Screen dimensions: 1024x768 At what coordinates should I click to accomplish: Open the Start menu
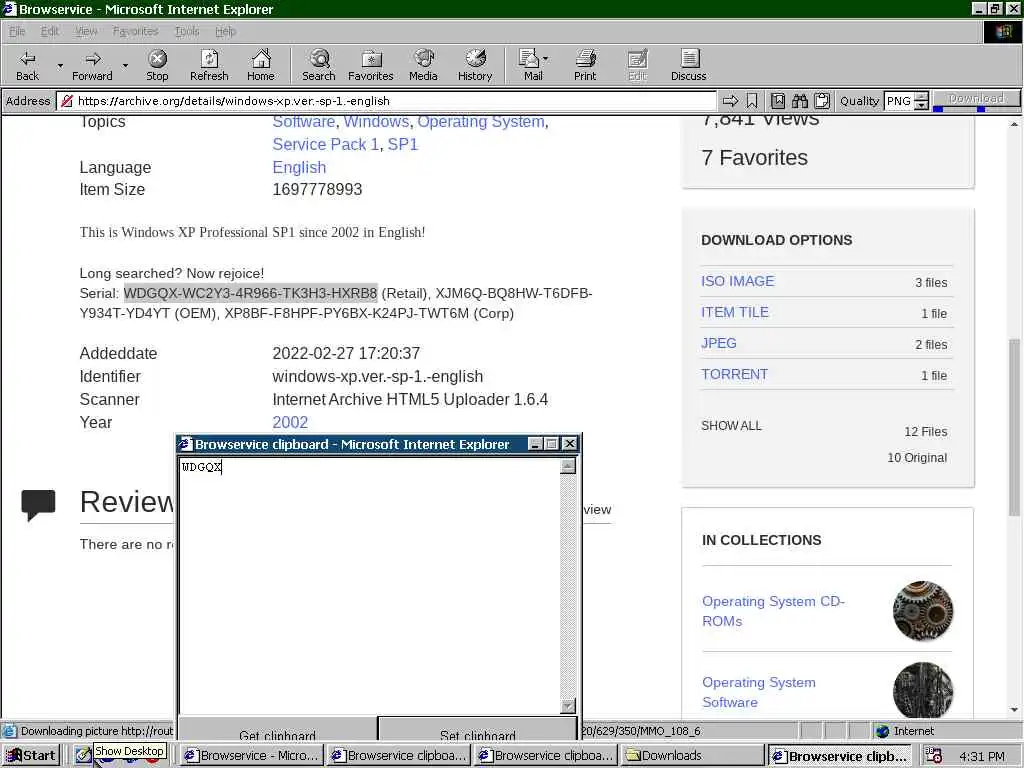click(30, 756)
